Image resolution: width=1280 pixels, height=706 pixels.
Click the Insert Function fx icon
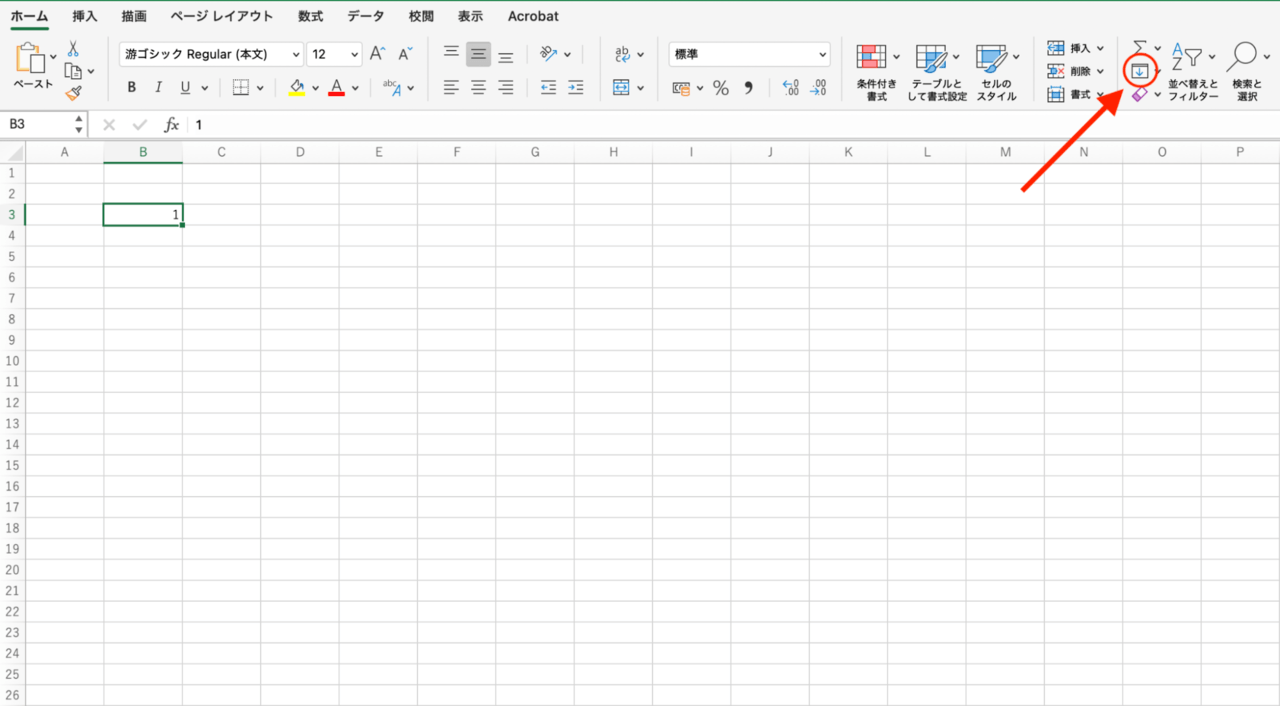[x=171, y=125]
